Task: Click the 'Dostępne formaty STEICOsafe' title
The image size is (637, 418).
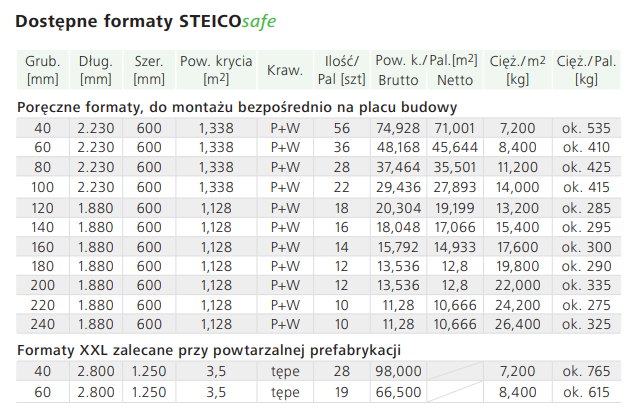Action: pyautogui.click(x=147, y=20)
